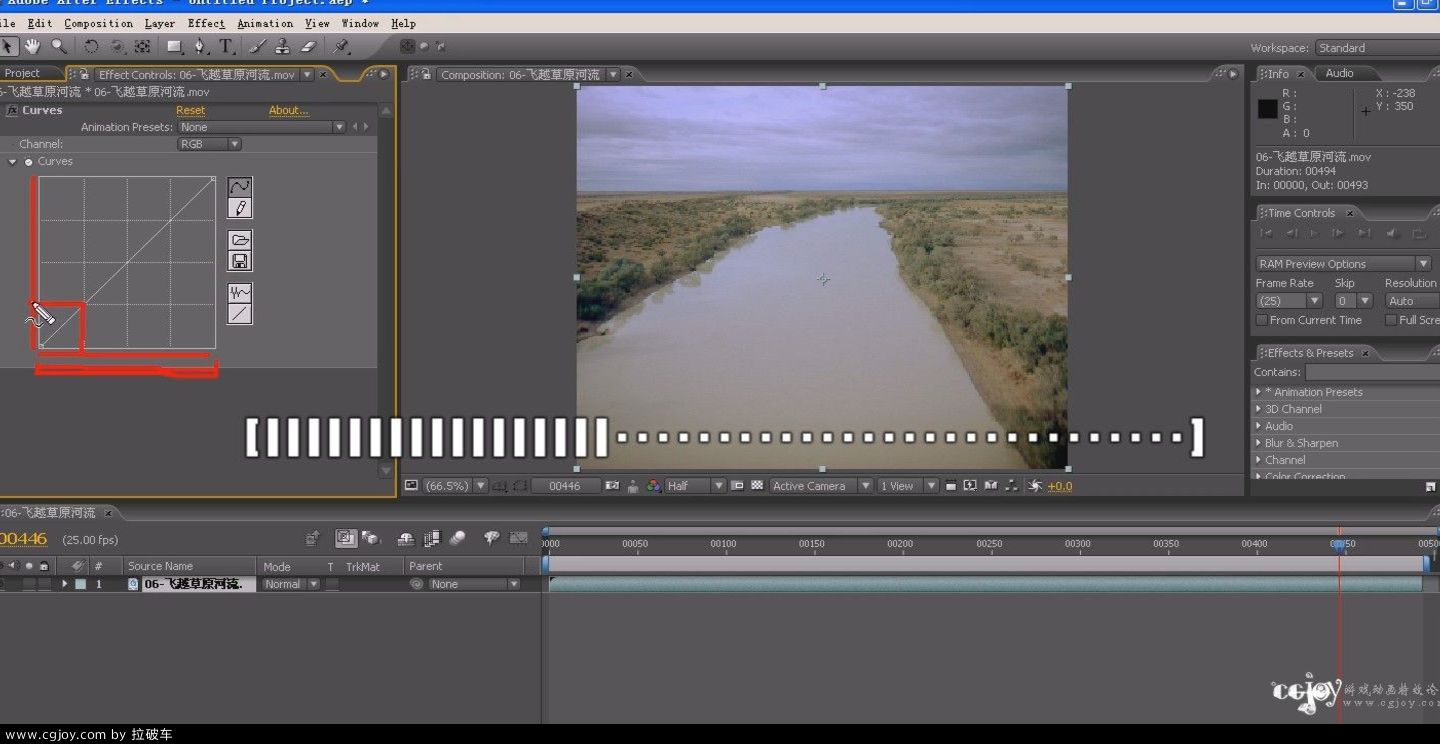Viewport: 1440px width, 744px height.
Task: Open the Channel RGB dropdown
Action: coord(209,144)
